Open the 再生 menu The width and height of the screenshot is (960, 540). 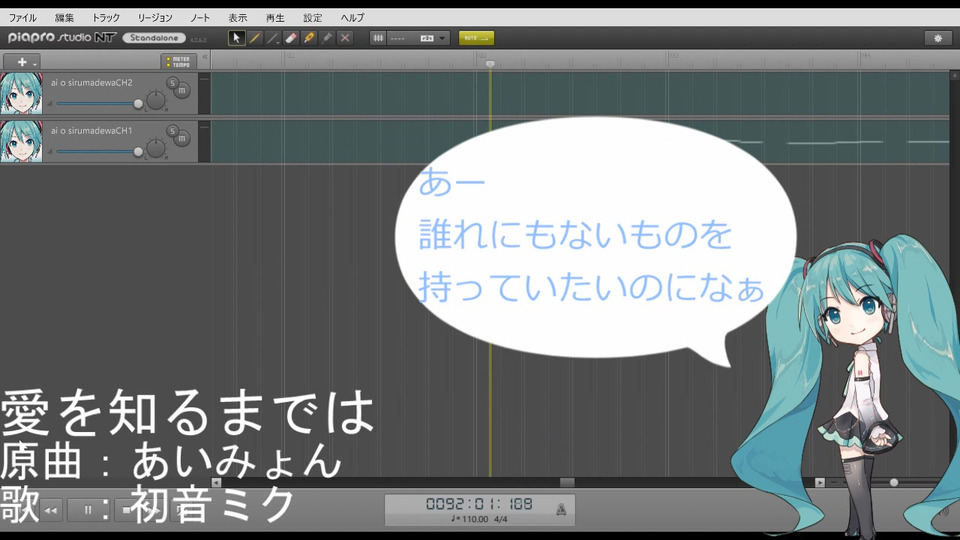click(275, 18)
